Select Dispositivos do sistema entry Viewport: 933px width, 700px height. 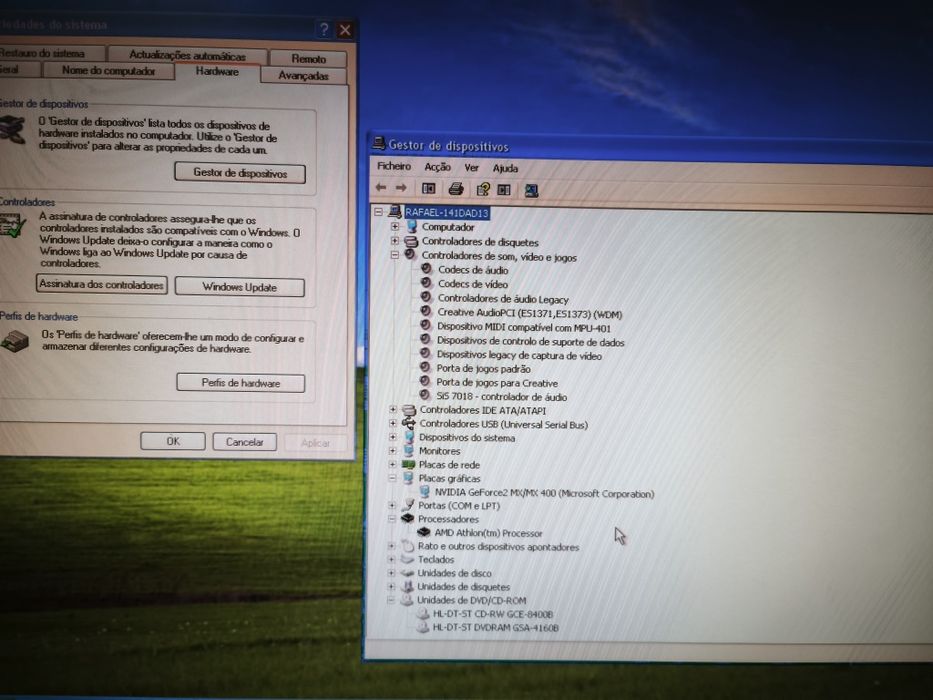pyautogui.click(x=466, y=438)
